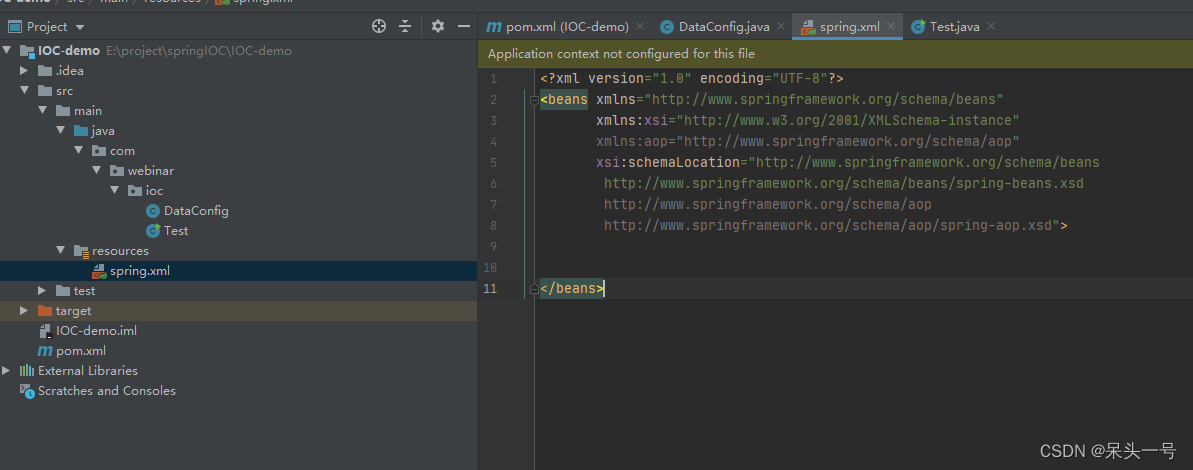Click the pom.xml Maven icon in tree
Image resolution: width=1193 pixels, height=470 pixels.
(x=44, y=351)
